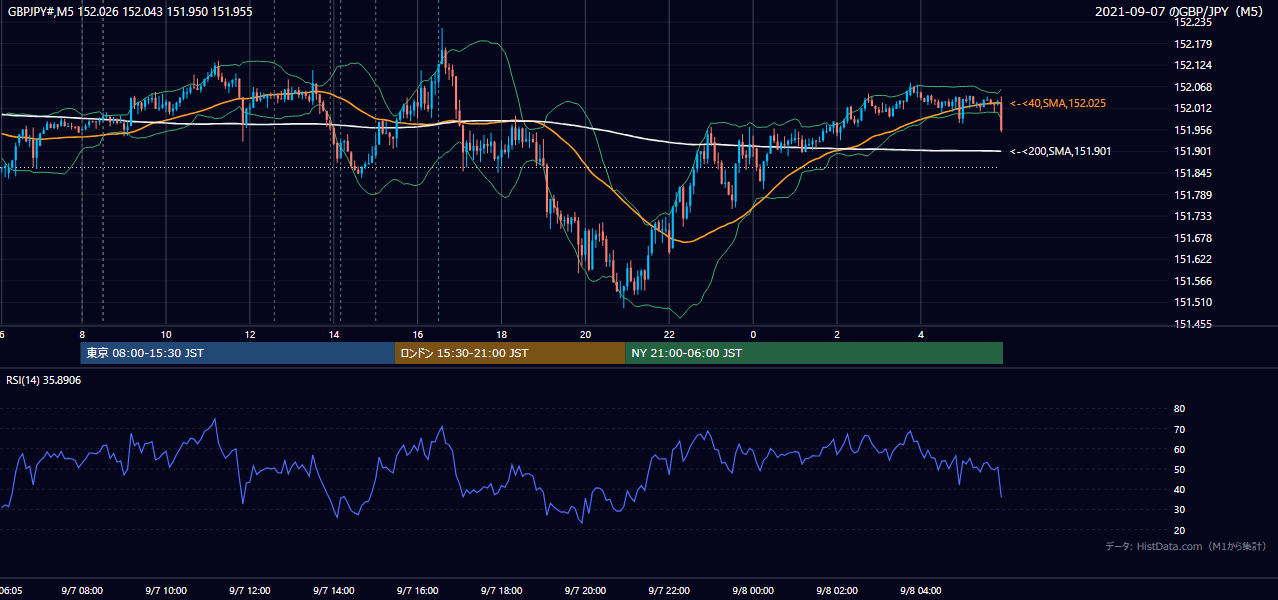Click price axis value 152.179
This screenshot has height=600, width=1278.
pos(1193,44)
